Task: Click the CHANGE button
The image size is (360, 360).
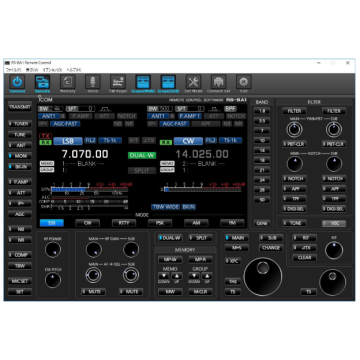Action: [271, 248]
